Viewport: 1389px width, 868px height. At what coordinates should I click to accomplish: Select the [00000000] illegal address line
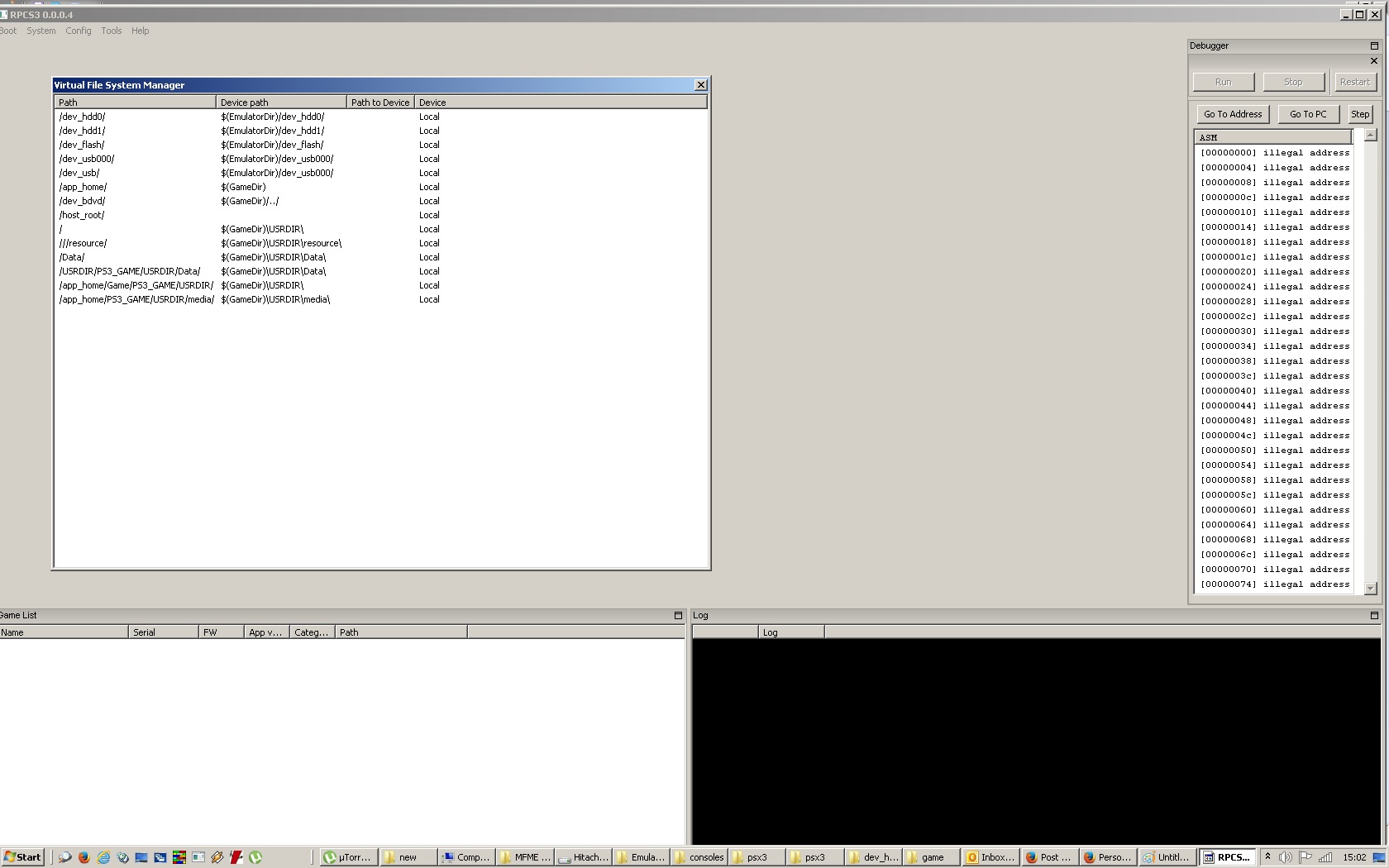coord(1274,153)
